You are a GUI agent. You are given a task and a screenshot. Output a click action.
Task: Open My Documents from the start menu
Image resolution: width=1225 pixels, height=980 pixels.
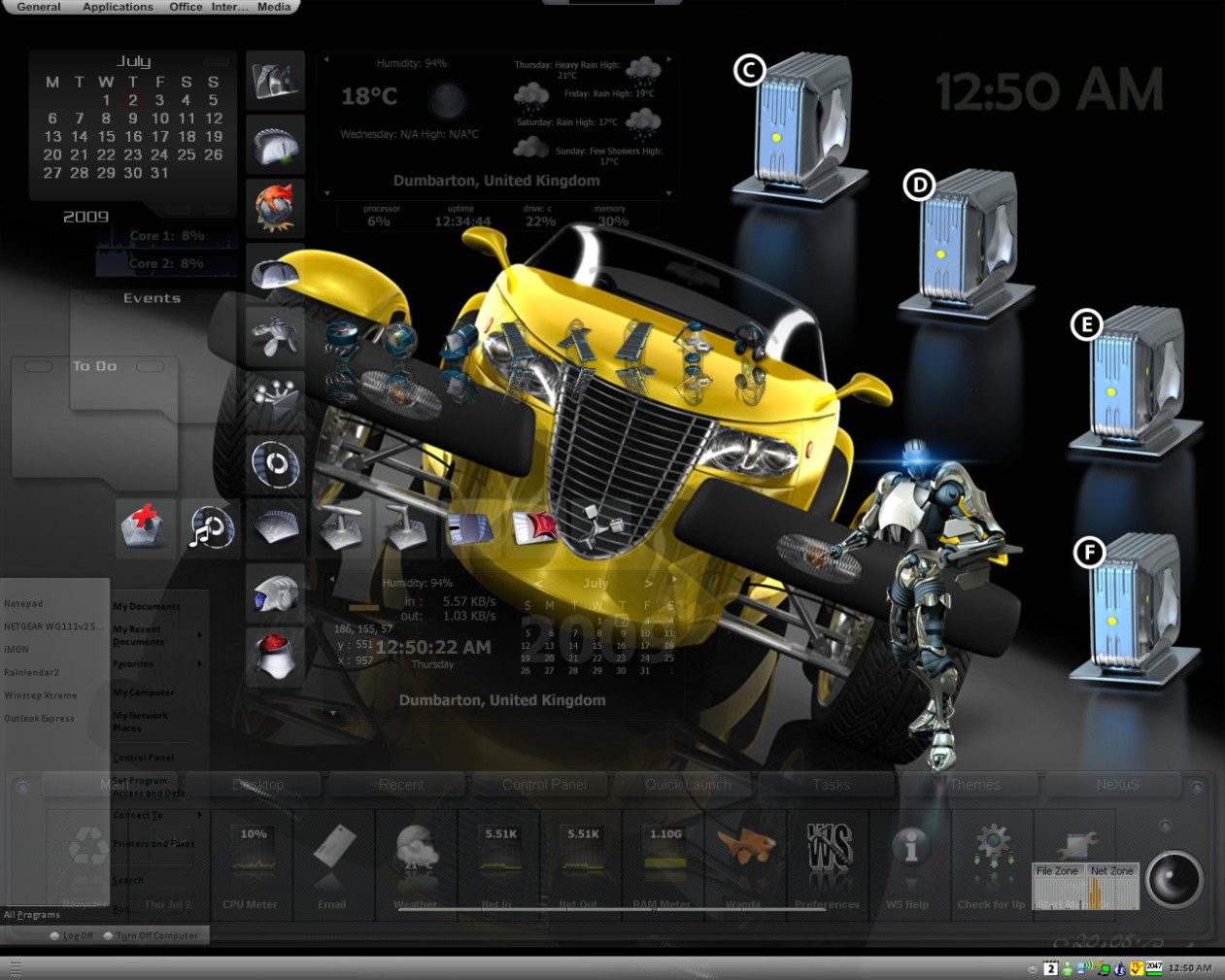pyautogui.click(x=147, y=607)
